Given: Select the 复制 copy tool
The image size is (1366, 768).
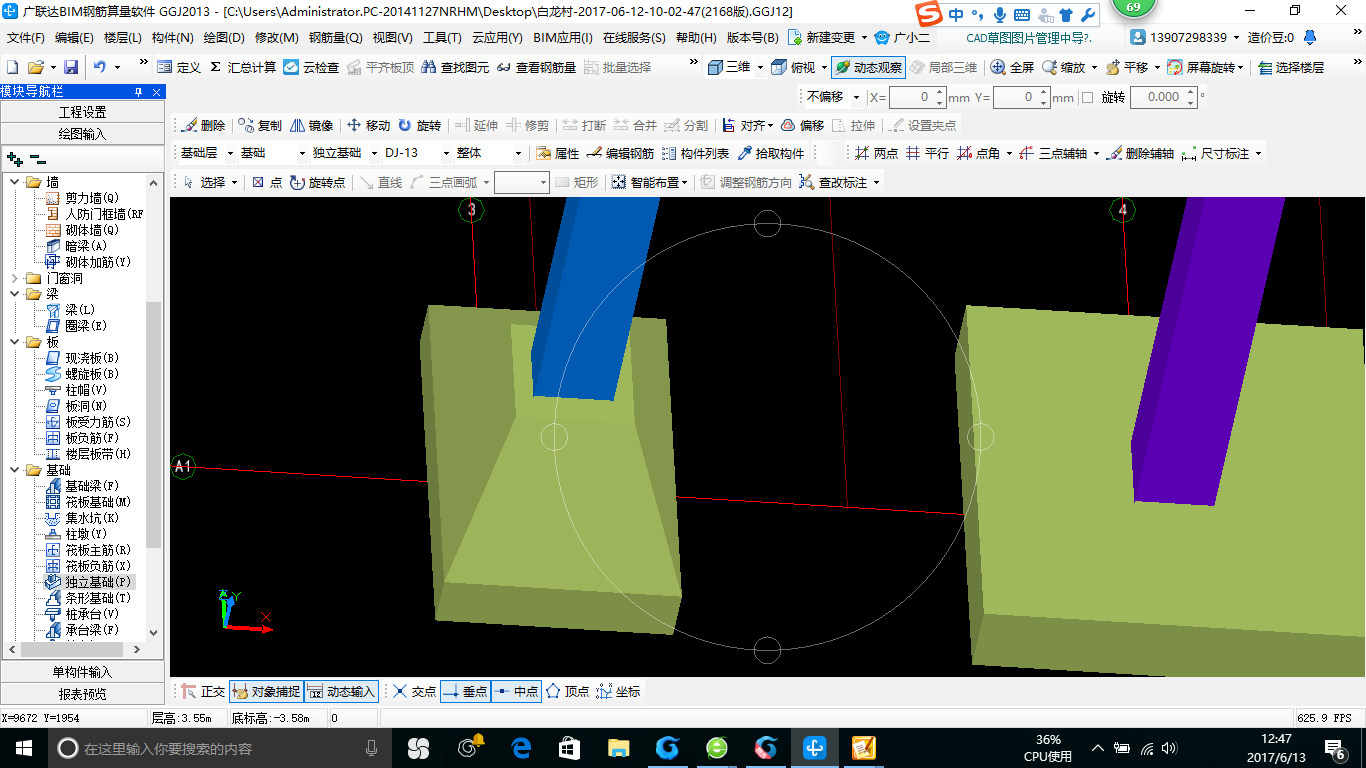Looking at the screenshot, I should tap(261, 125).
